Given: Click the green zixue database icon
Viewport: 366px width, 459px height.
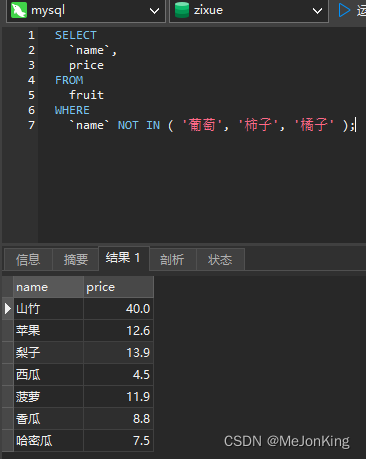Looking at the screenshot, I should click(x=182, y=10).
